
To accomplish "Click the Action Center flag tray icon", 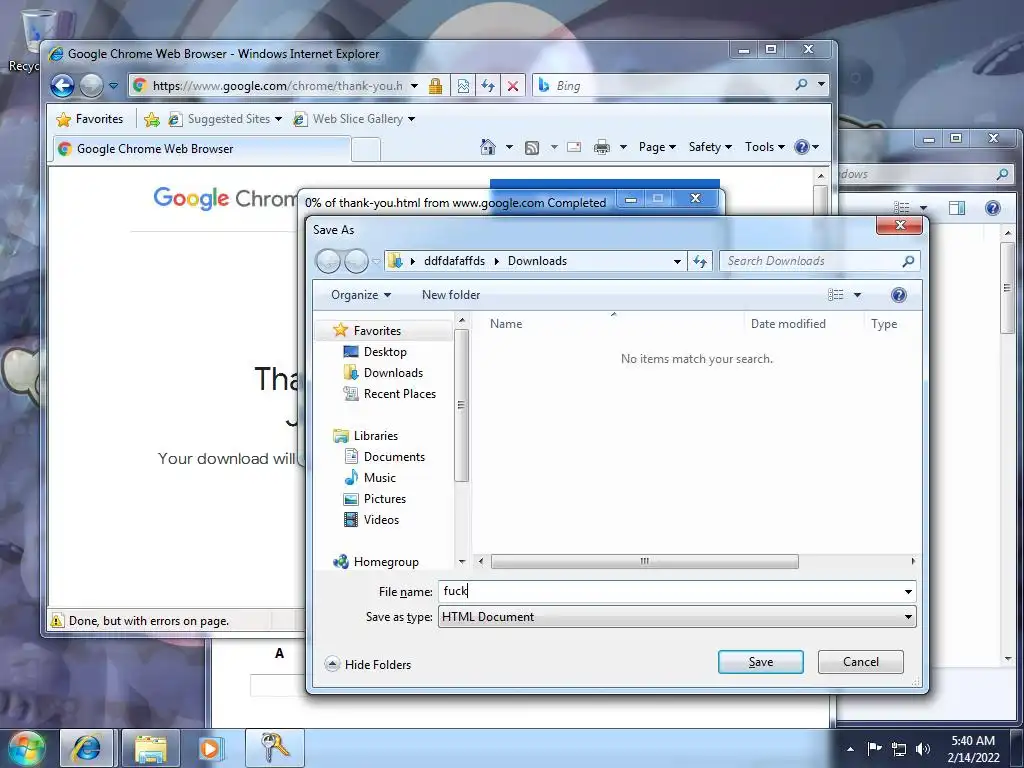I will click(x=874, y=749).
